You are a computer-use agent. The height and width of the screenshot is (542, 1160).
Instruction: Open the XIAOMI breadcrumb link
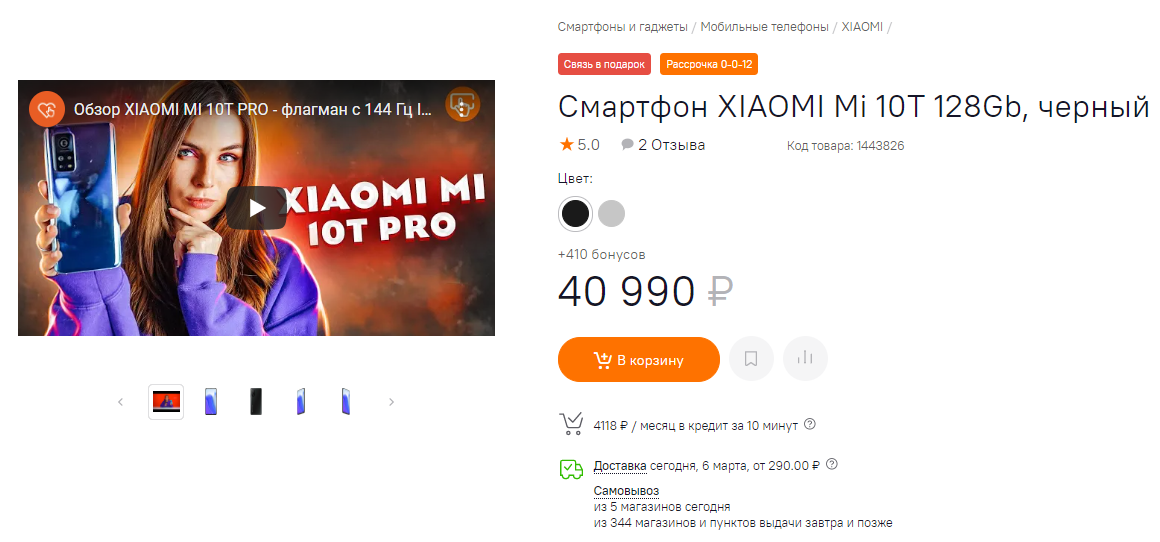[862, 27]
